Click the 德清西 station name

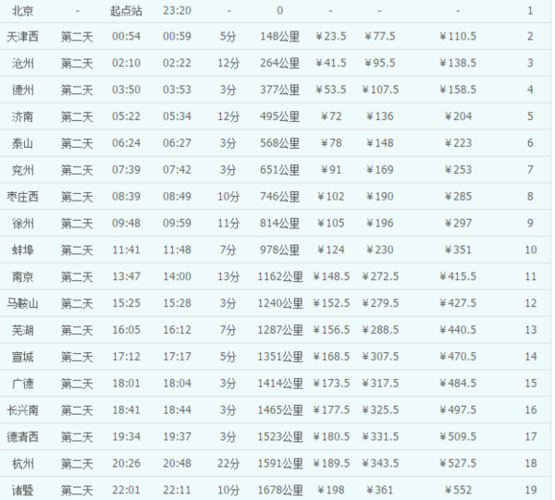[23, 437]
